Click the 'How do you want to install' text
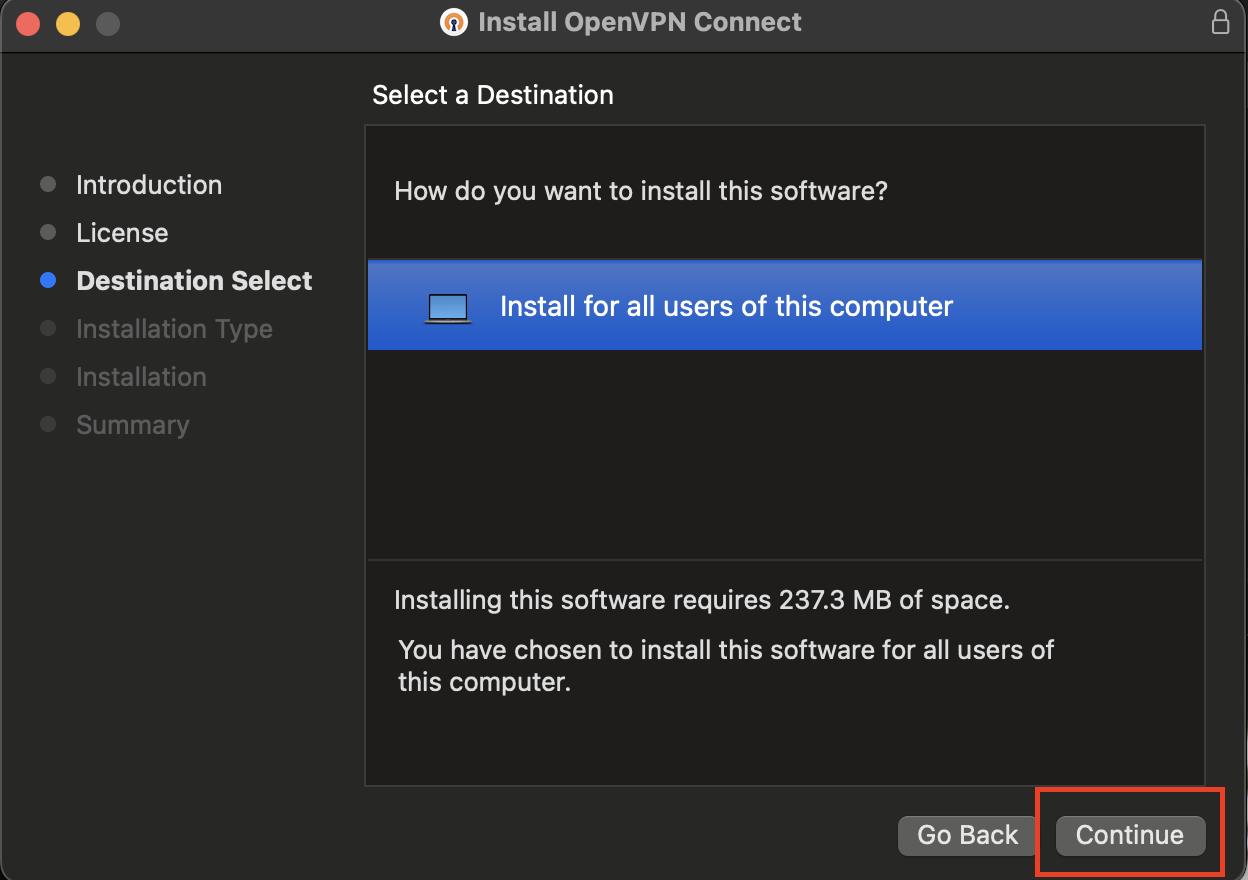The image size is (1248, 880). pyautogui.click(x=641, y=190)
